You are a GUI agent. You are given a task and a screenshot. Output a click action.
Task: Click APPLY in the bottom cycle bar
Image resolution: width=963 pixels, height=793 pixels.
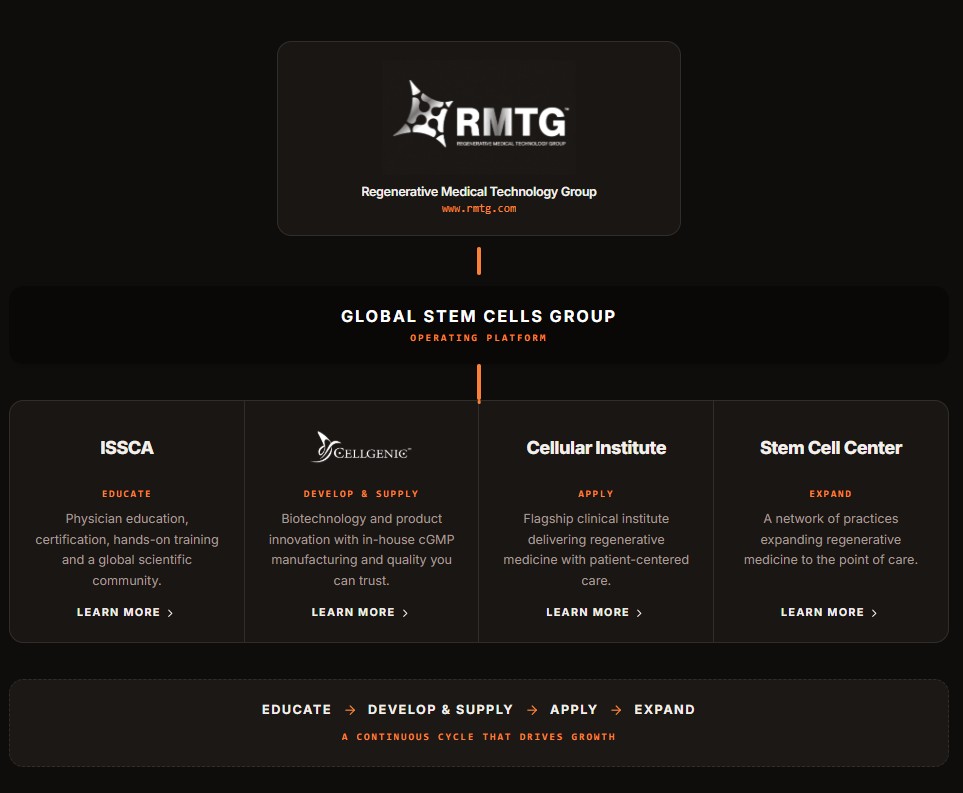click(574, 709)
